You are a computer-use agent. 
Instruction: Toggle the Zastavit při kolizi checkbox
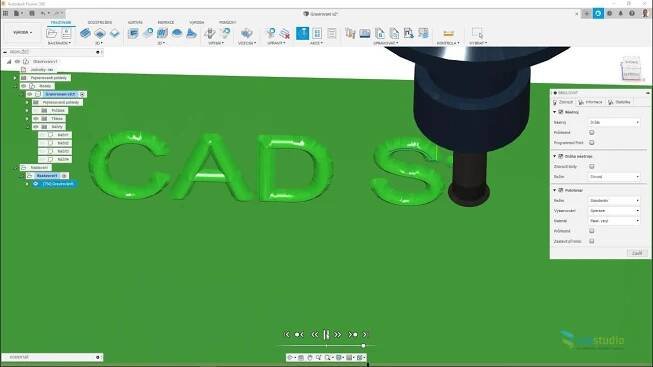pos(591,241)
